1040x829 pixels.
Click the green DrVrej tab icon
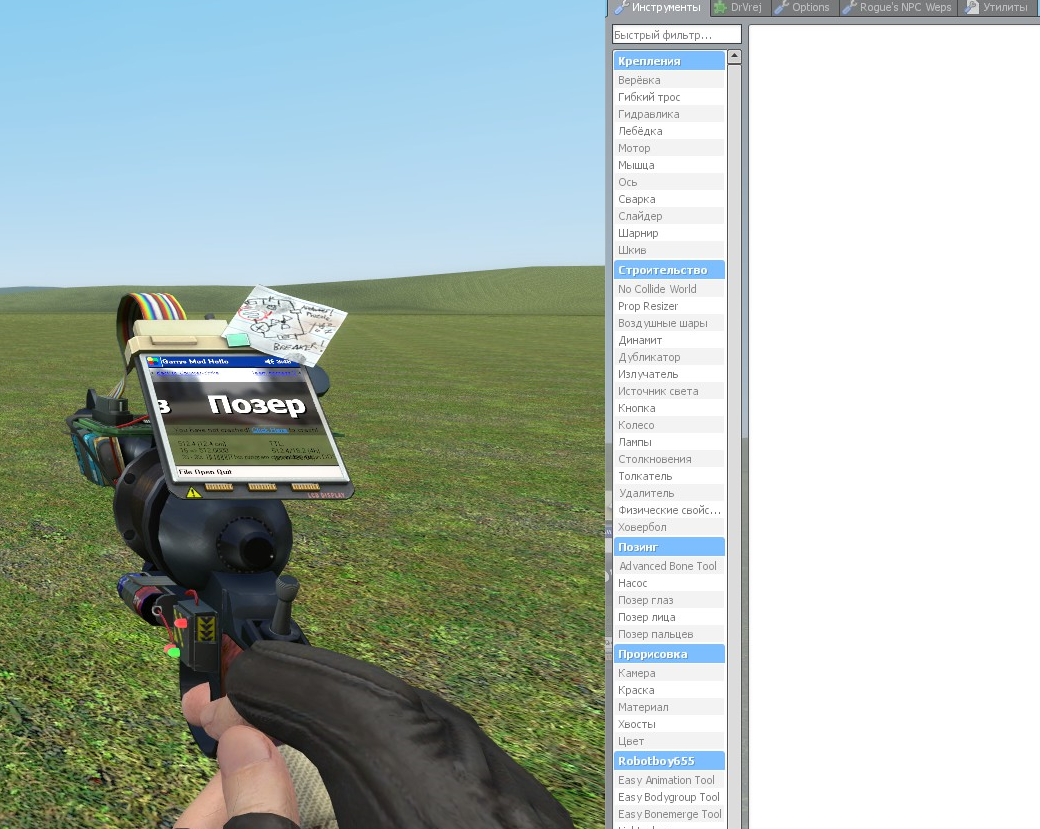click(x=720, y=7)
